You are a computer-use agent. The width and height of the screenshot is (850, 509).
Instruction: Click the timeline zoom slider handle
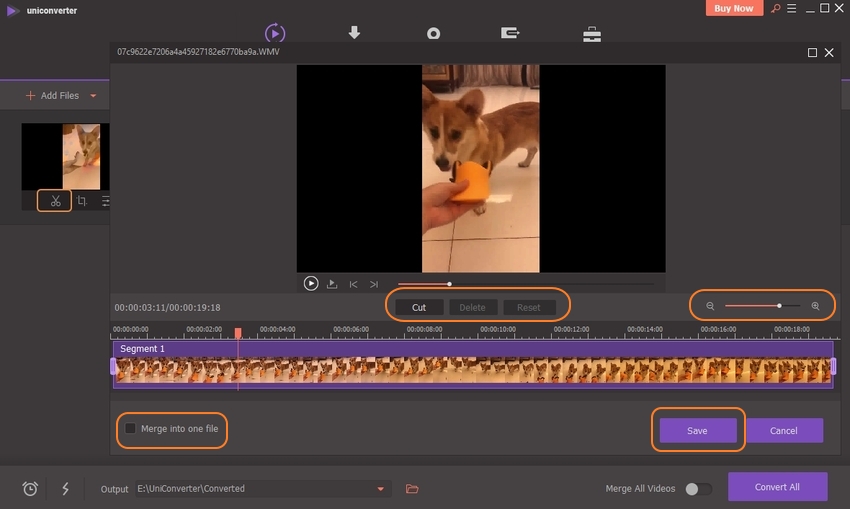coord(779,306)
